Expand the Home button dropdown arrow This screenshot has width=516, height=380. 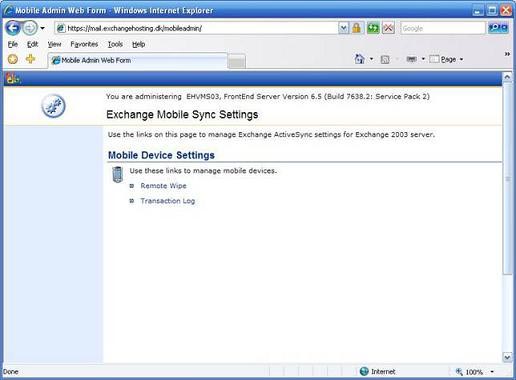tap(371, 59)
